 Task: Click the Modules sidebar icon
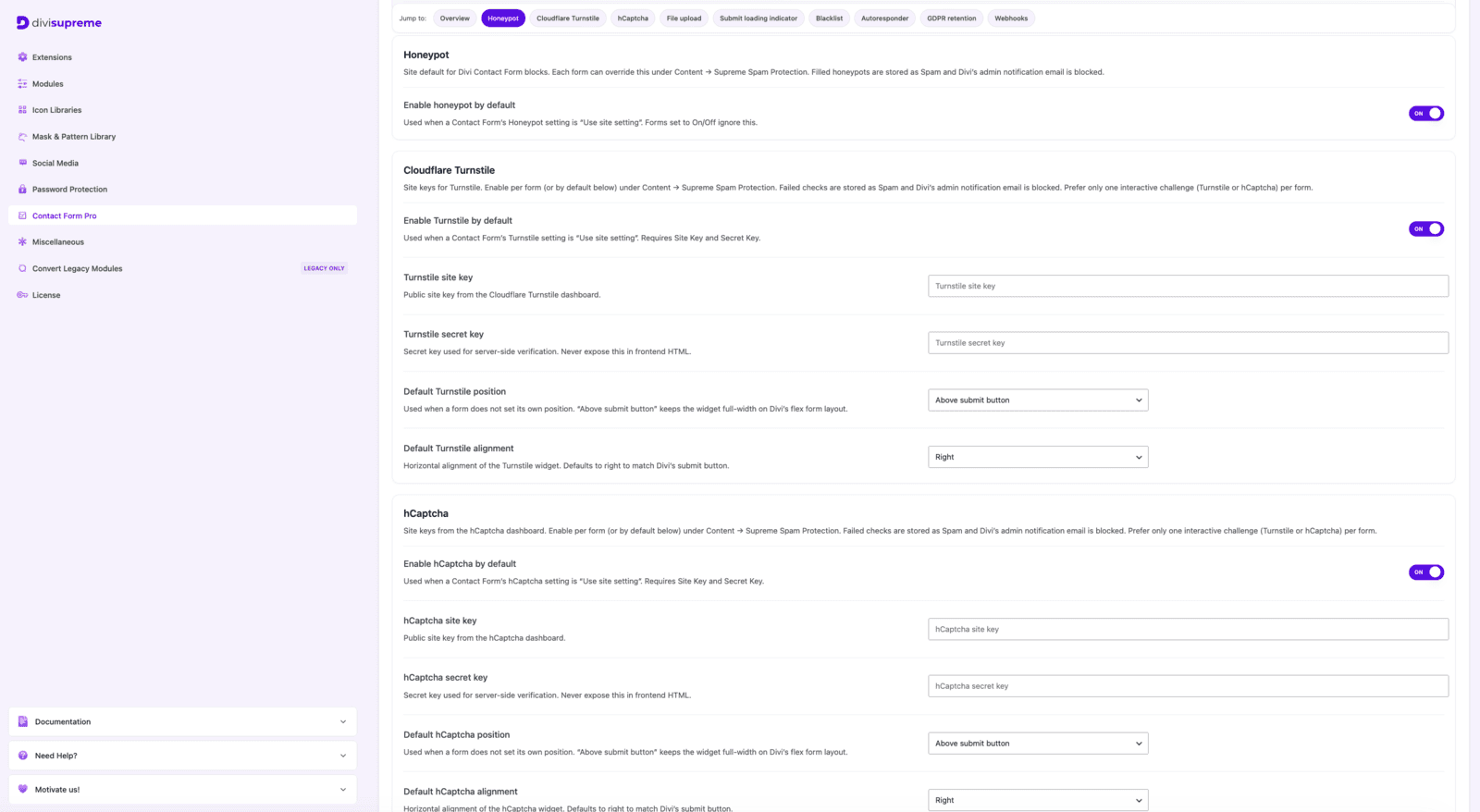[x=22, y=83]
